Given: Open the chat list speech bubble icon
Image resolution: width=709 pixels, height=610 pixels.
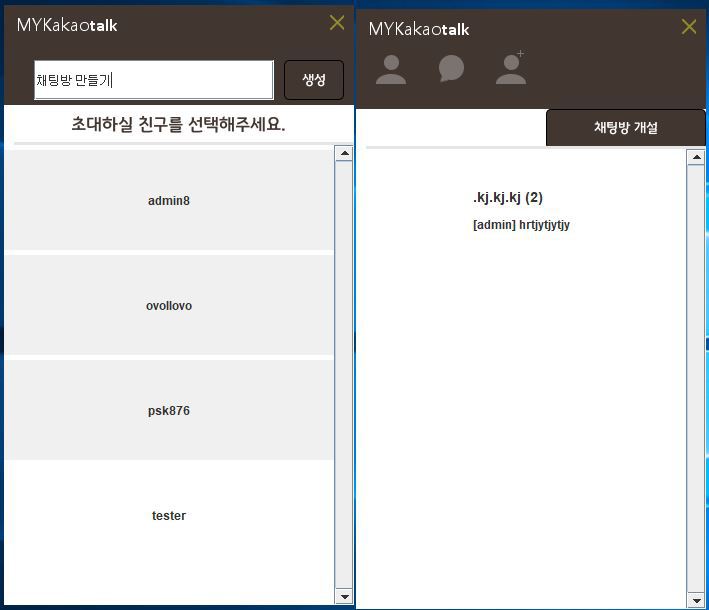Looking at the screenshot, I should coord(451,69).
